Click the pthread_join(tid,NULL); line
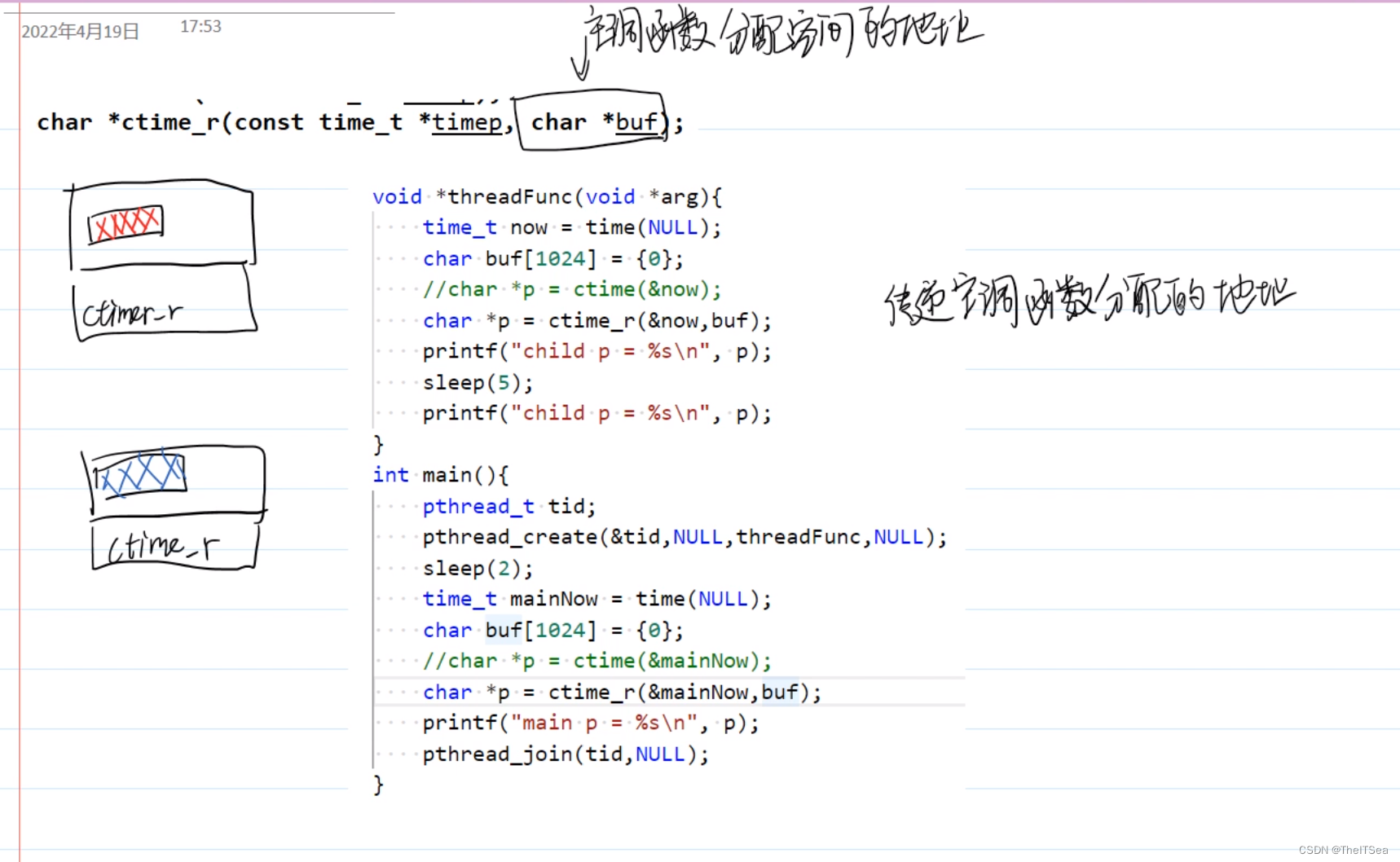 (566, 754)
